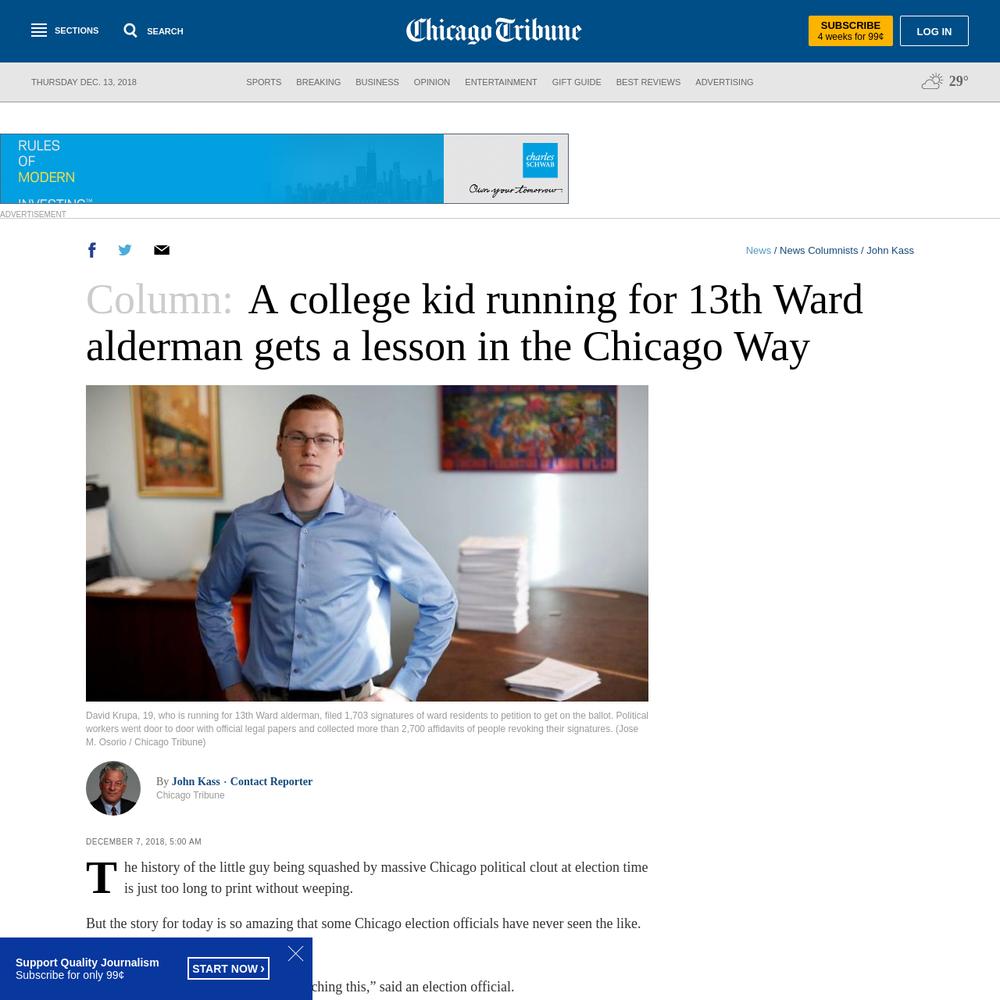This screenshot has height=1000, width=1000.
Task: Click the Subscribe 4 weeks button
Action: pyautogui.click(x=850, y=31)
